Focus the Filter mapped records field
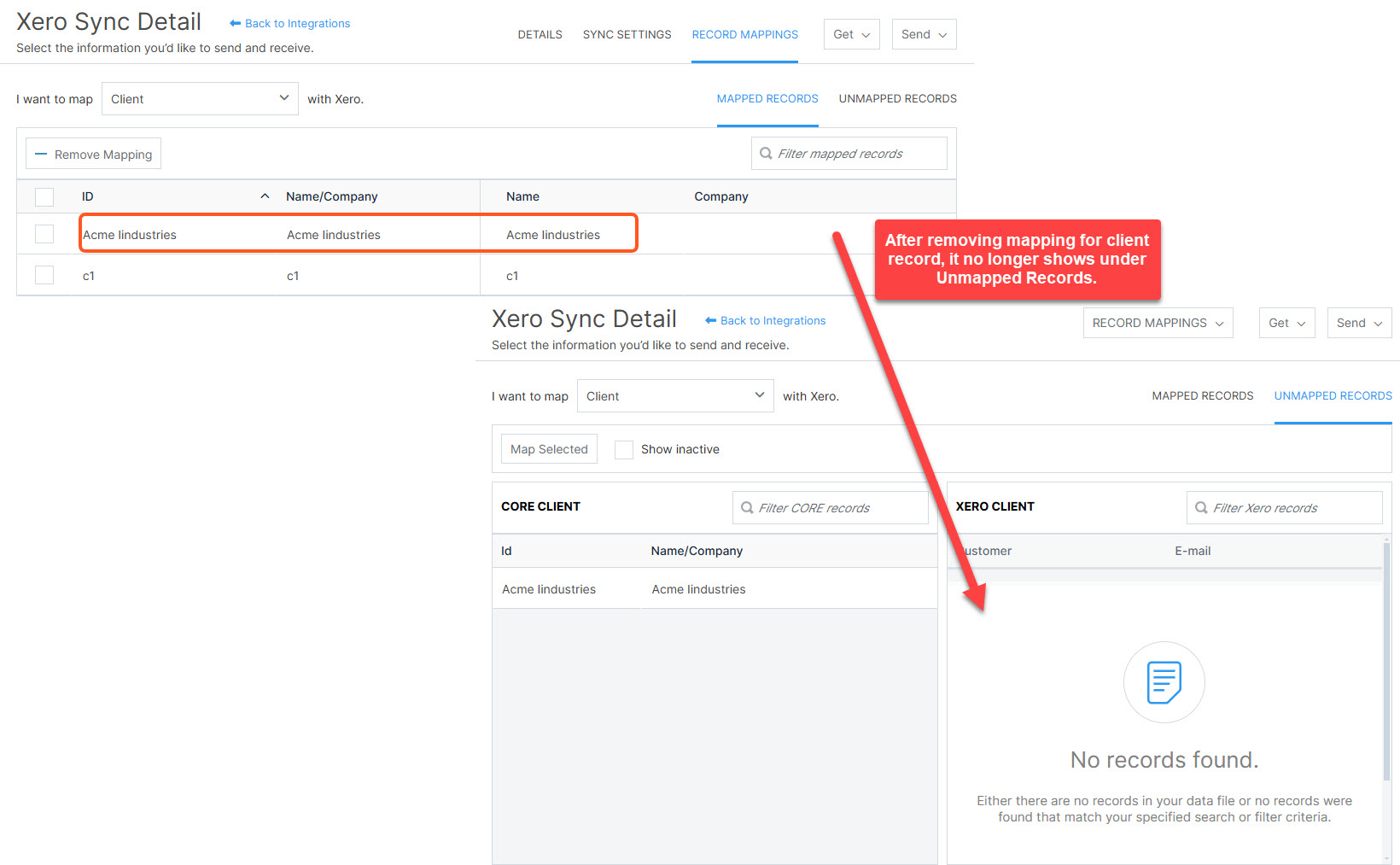Screen dimensions: 1400x865 click(849, 154)
